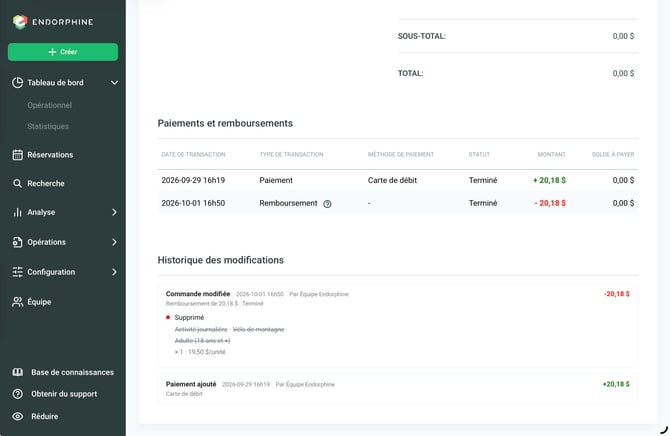670x436 pixels.
Task: Click the Remboursement de 20,18 $ : Terminé note
Action: coord(215,303)
